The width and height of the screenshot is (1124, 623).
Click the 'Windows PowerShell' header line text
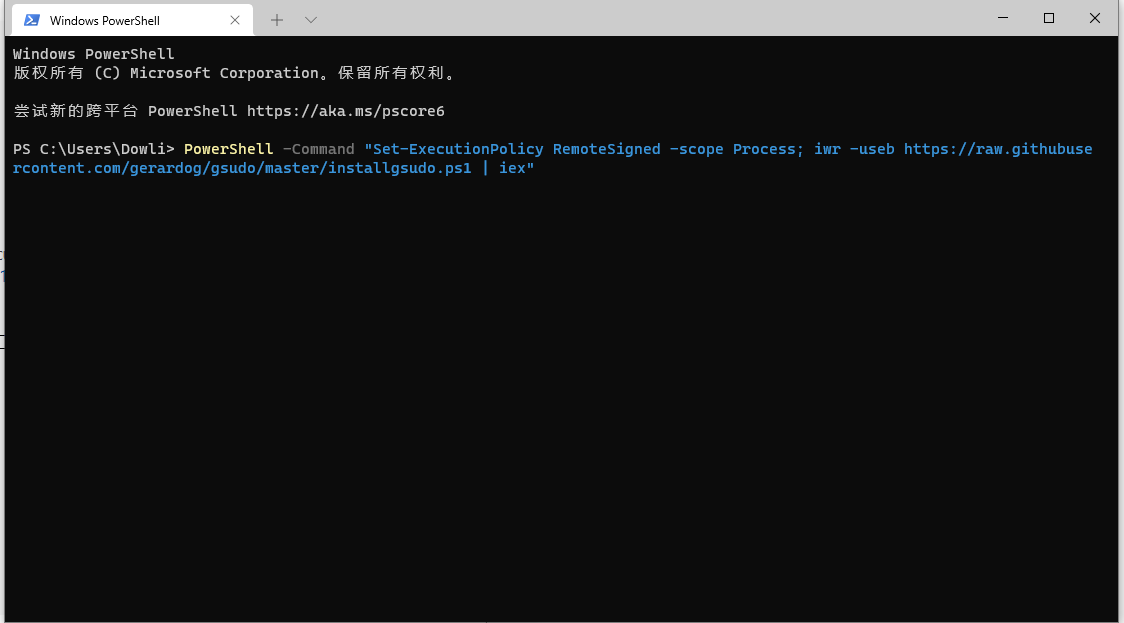(93, 54)
